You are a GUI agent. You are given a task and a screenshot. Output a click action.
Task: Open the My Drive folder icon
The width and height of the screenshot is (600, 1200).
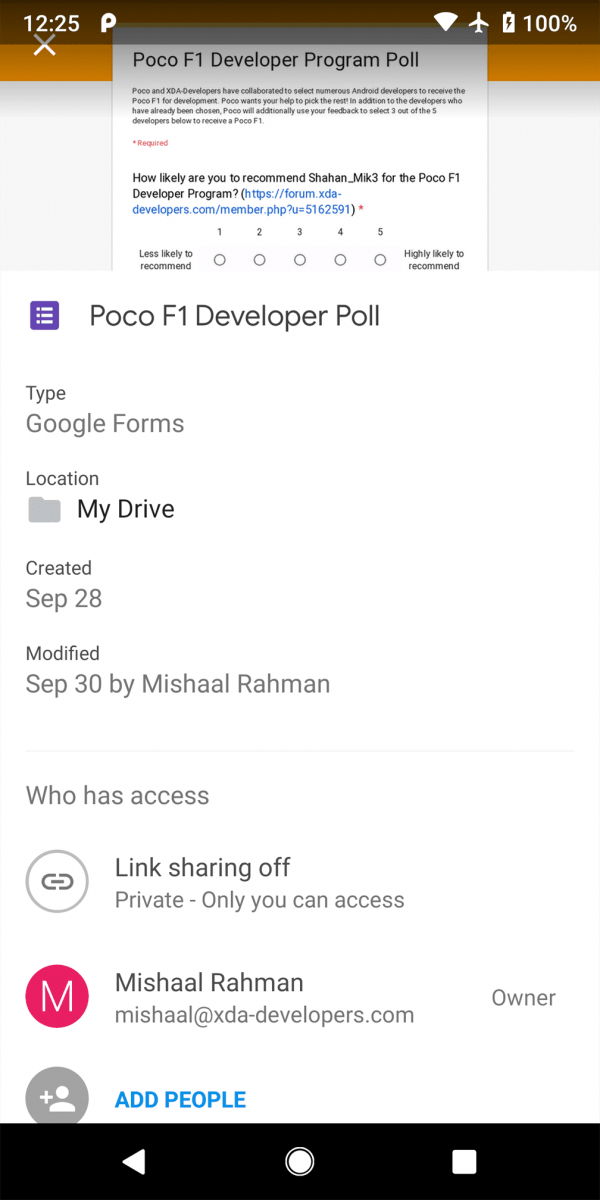(44, 509)
